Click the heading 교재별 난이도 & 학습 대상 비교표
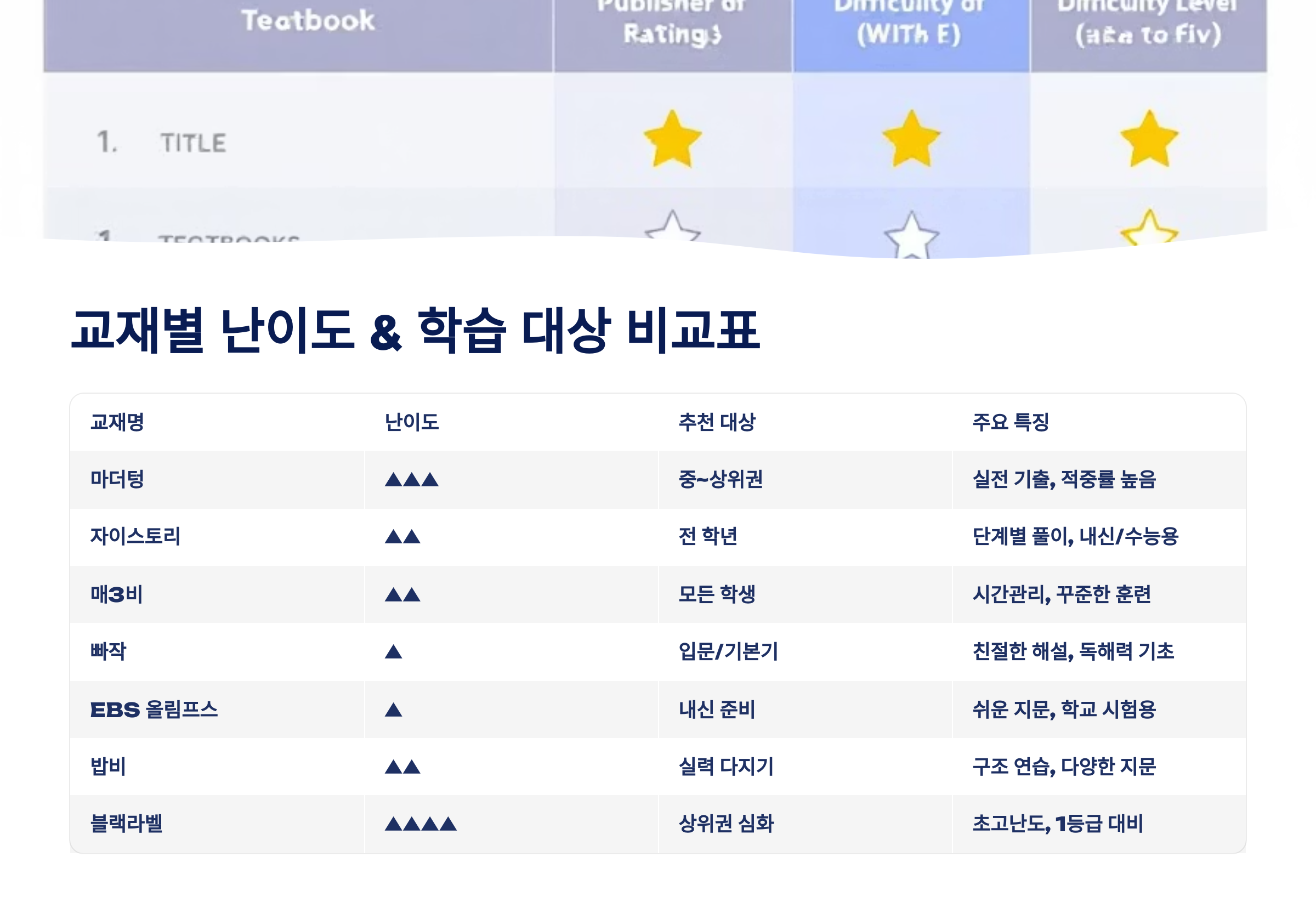 (x=415, y=331)
